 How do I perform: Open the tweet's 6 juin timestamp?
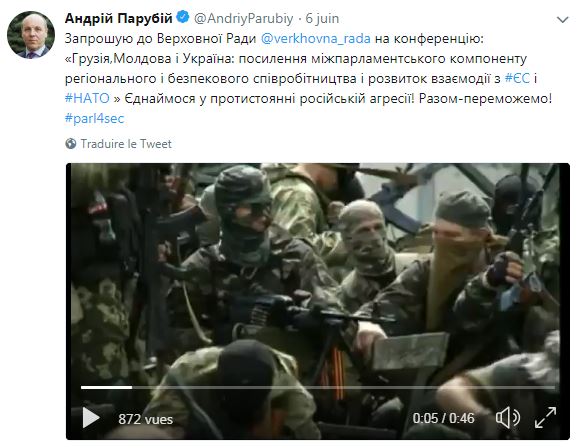[322, 19]
